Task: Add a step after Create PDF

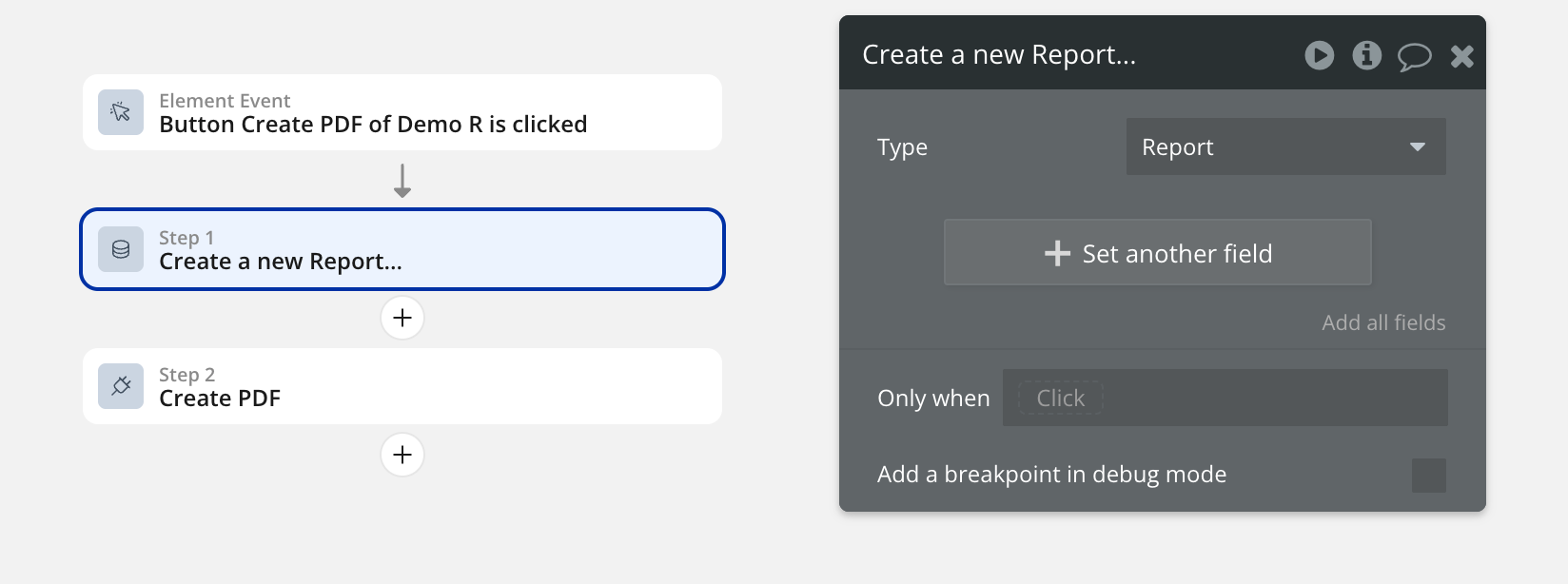Action: 402,455
